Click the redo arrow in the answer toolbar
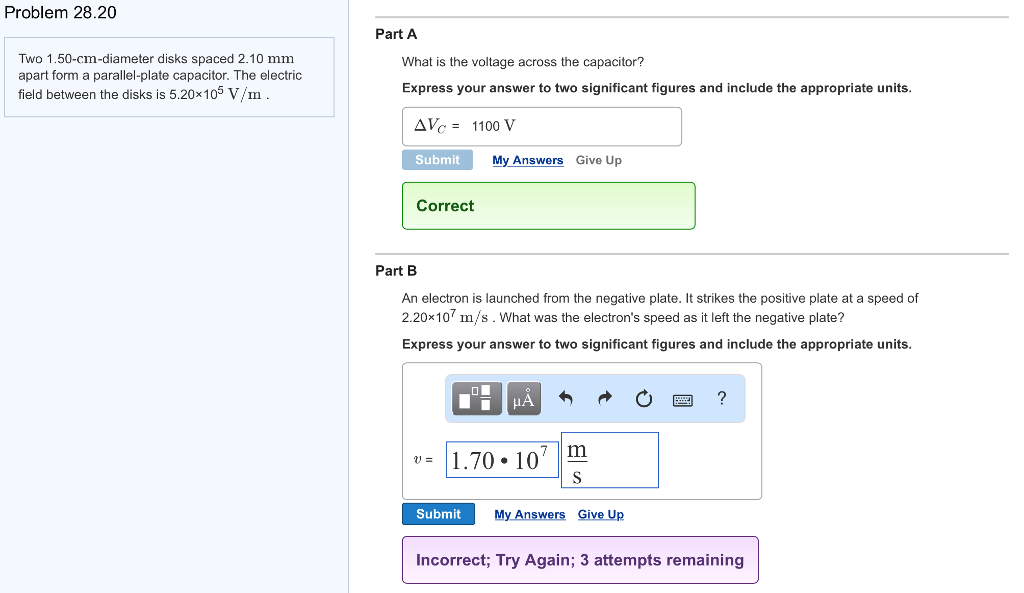Screen dimensions: 1024x593 (604, 398)
